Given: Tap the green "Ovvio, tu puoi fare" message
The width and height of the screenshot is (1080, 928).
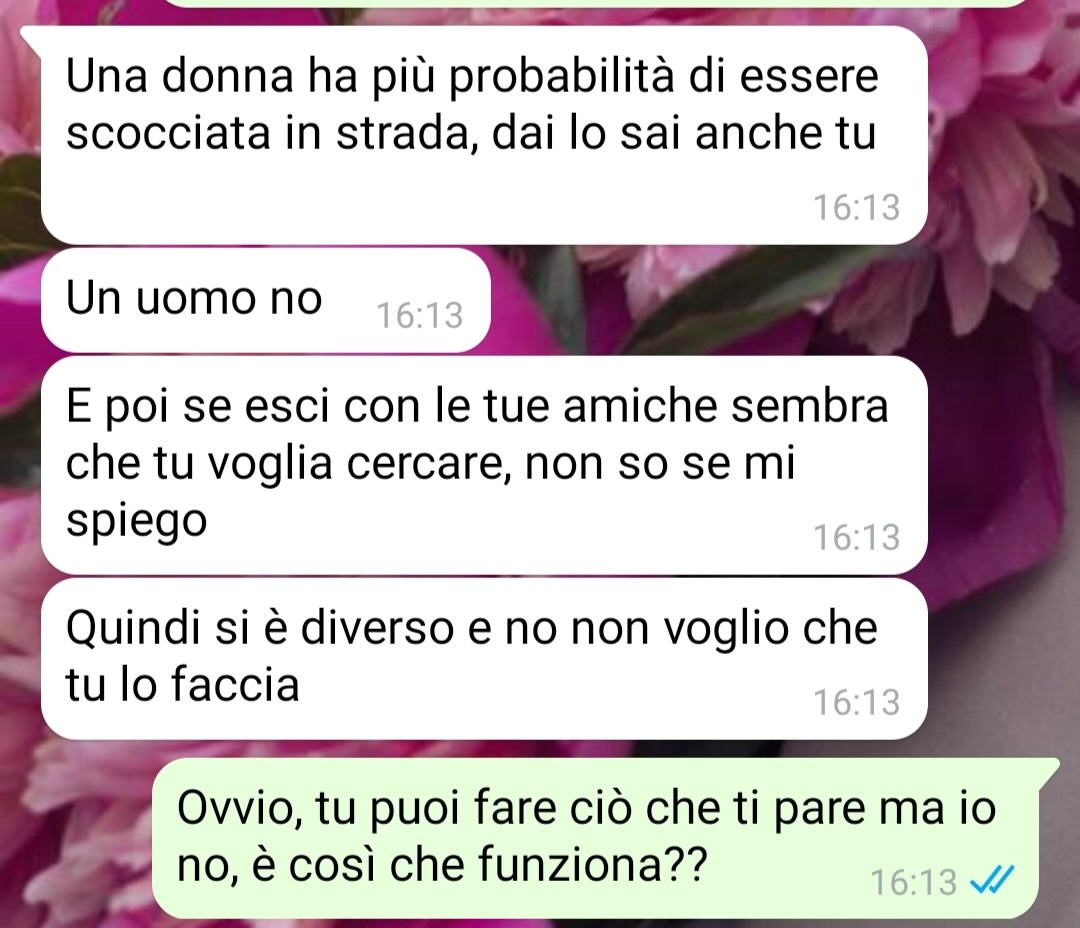Looking at the screenshot, I should 595,838.
